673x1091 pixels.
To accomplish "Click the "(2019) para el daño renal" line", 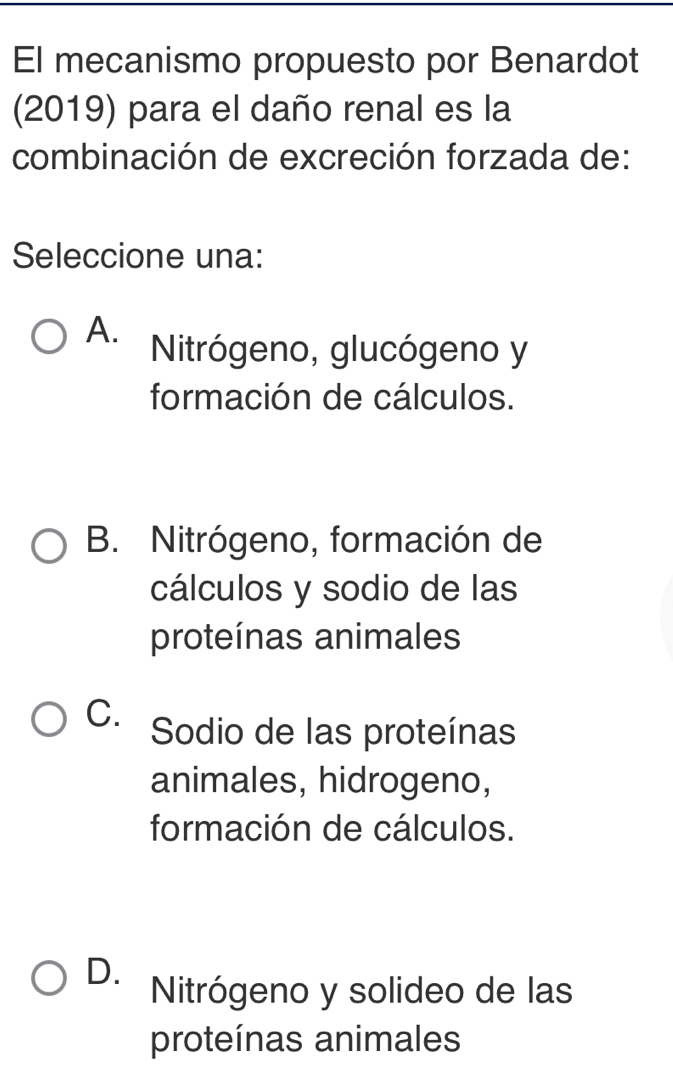I will coord(262,109).
